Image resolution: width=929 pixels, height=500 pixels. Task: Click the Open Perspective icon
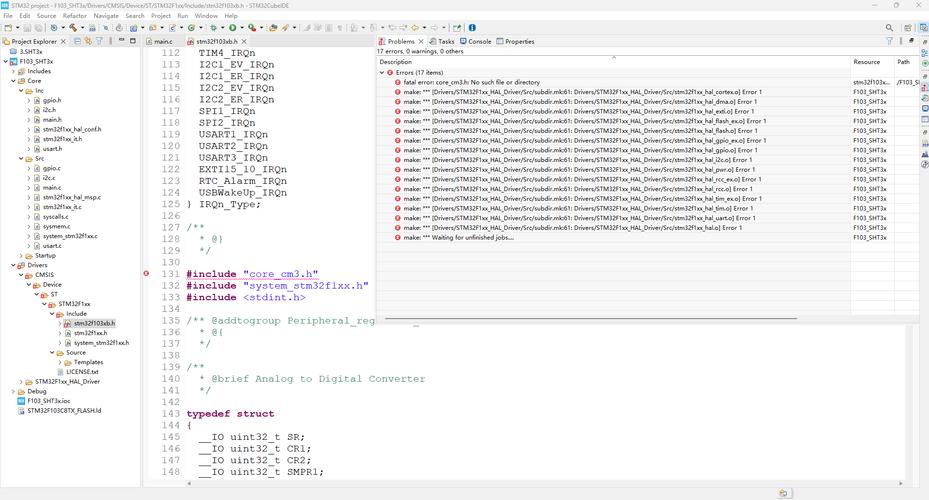[908, 28]
